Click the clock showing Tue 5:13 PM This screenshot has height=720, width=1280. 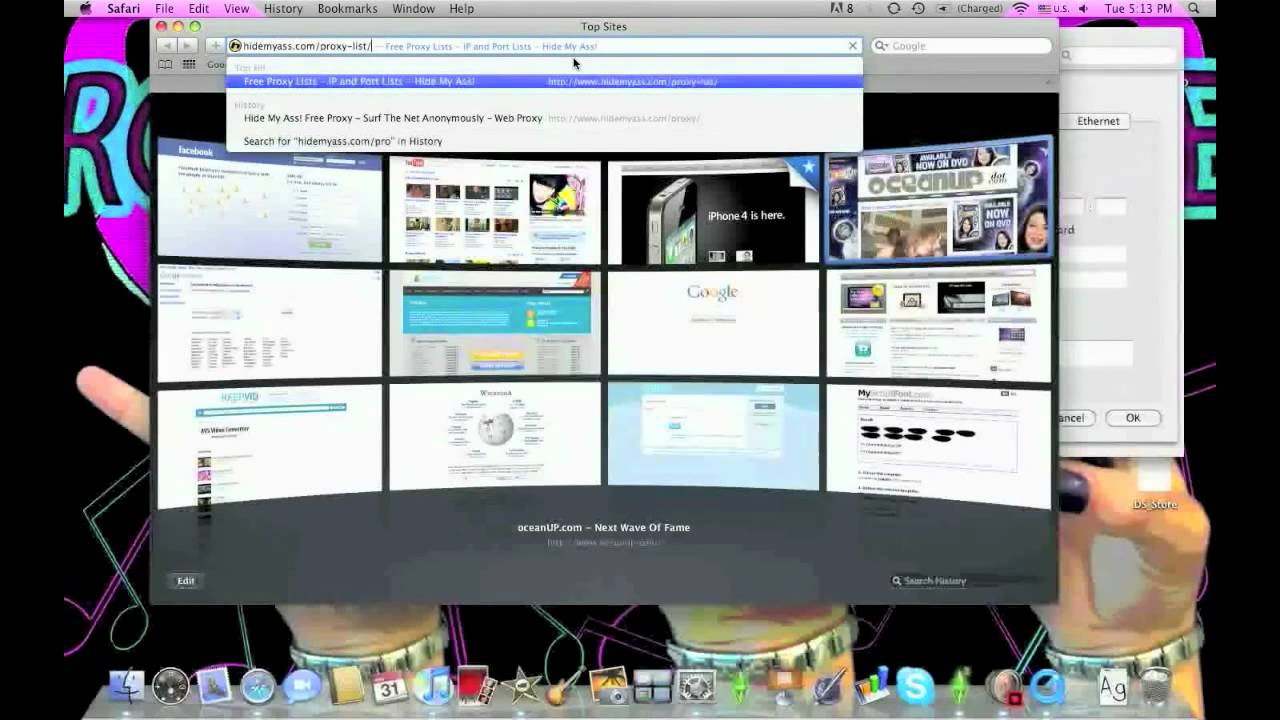pyautogui.click(x=1138, y=8)
